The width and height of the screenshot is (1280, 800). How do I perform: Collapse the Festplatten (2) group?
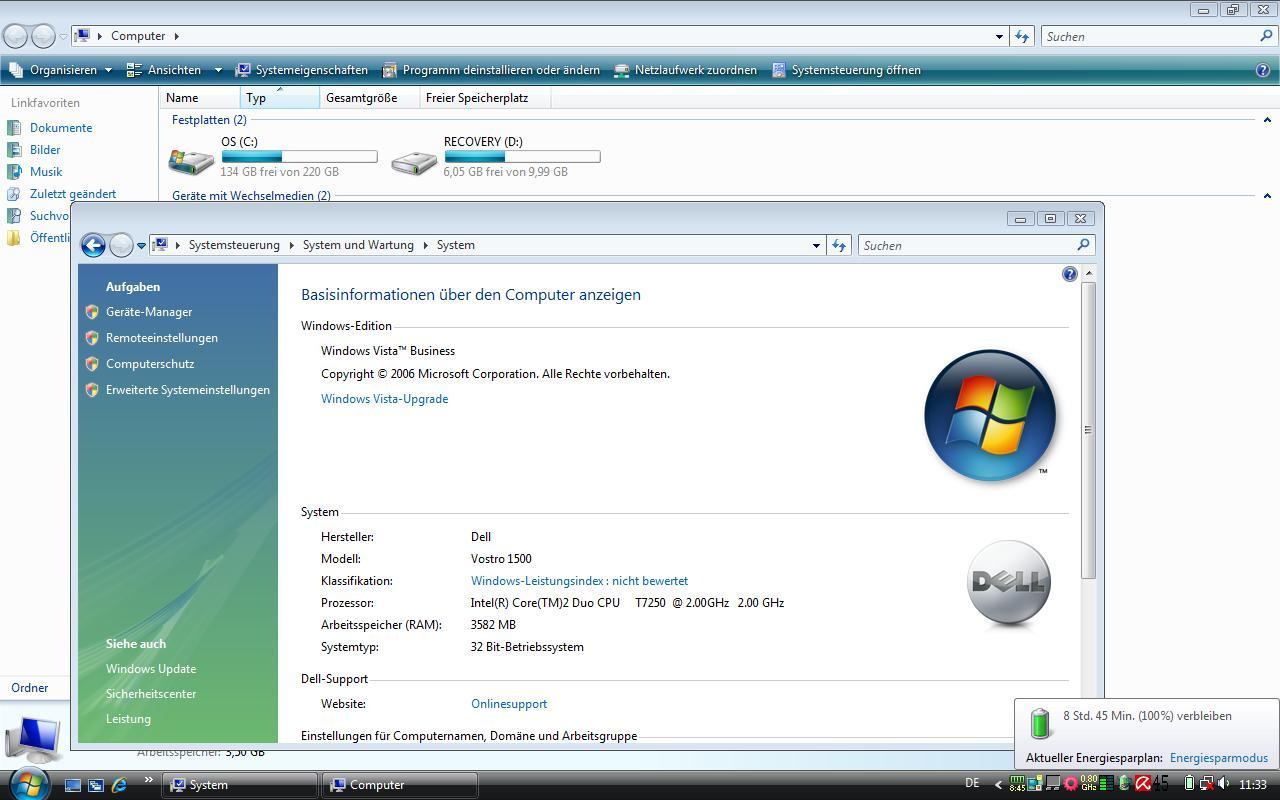(x=1267, y=120)
